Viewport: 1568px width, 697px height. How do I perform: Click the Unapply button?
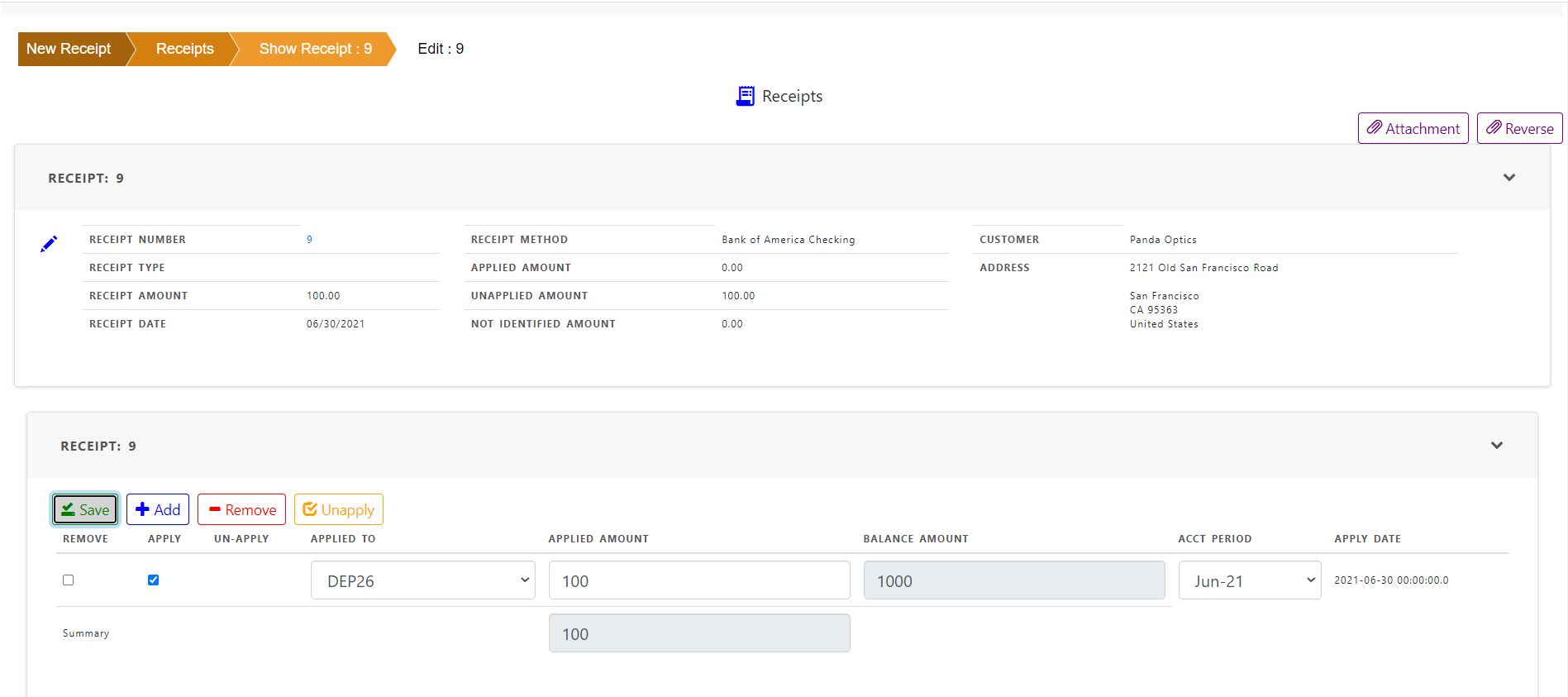[339, 509]
